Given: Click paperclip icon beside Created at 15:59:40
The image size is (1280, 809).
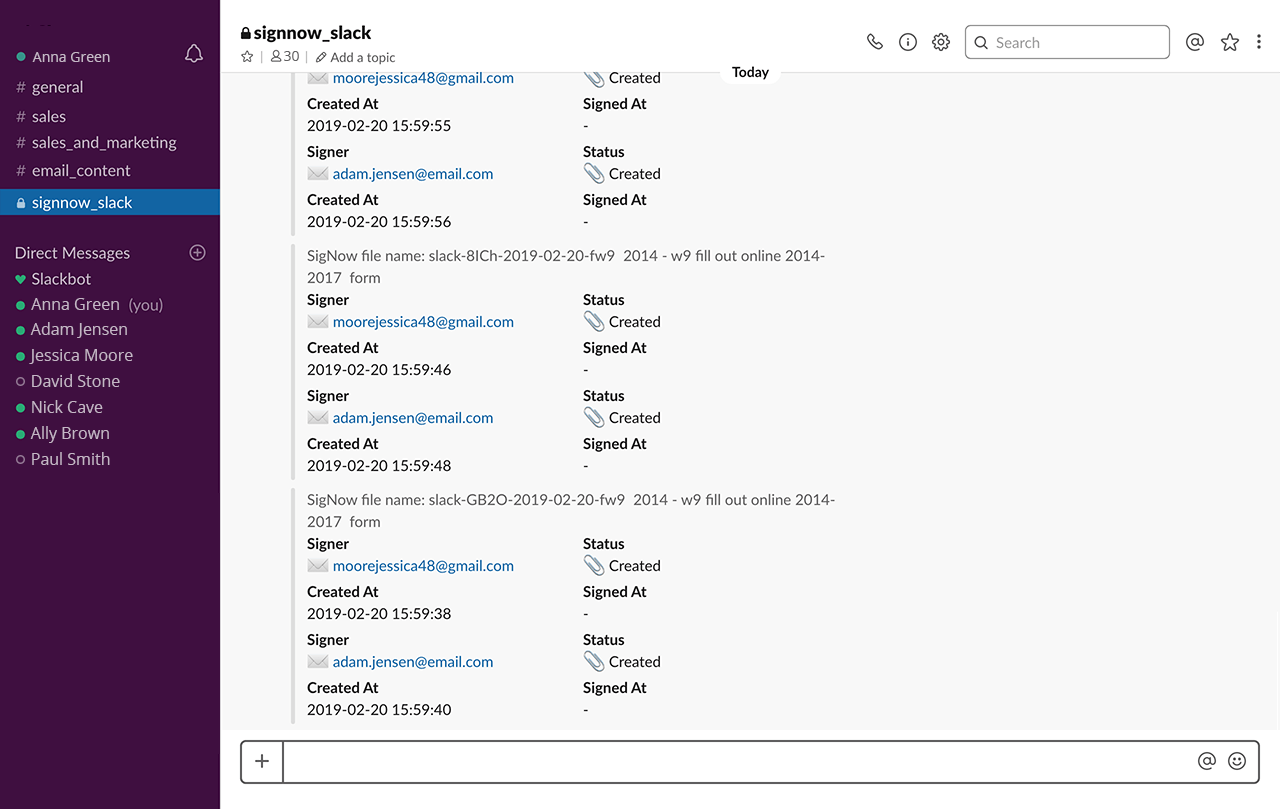Looking at the screenshot, I should (594, 661).
